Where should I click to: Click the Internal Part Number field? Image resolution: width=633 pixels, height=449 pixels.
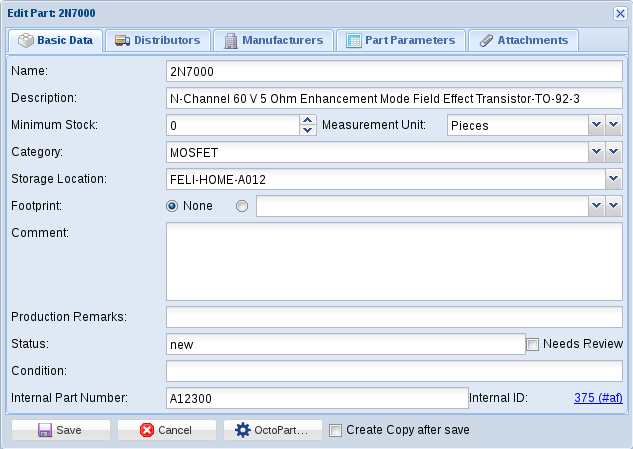pos(317,398)
